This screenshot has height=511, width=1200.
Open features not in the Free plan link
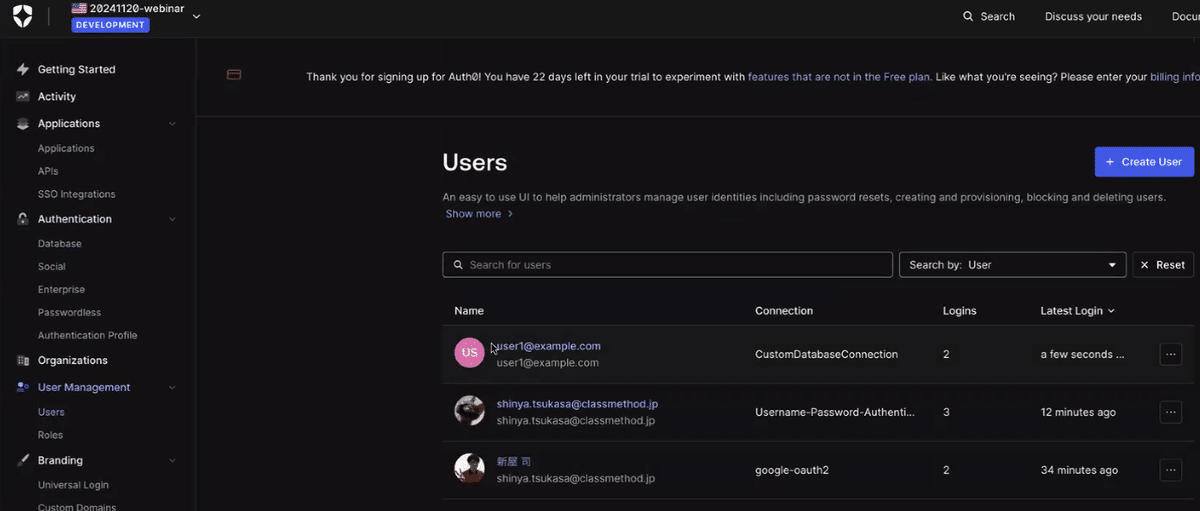tap(840, 76)
